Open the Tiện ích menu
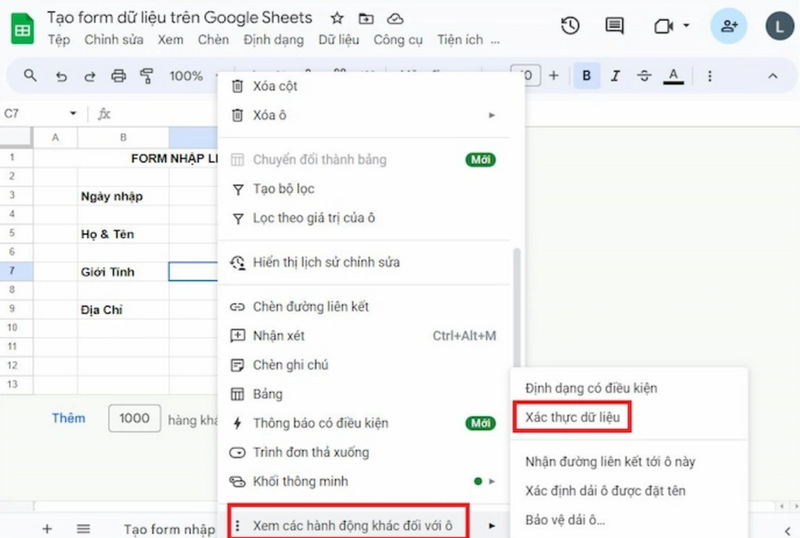This screenshot has height=538, width=800. point(460,40)
